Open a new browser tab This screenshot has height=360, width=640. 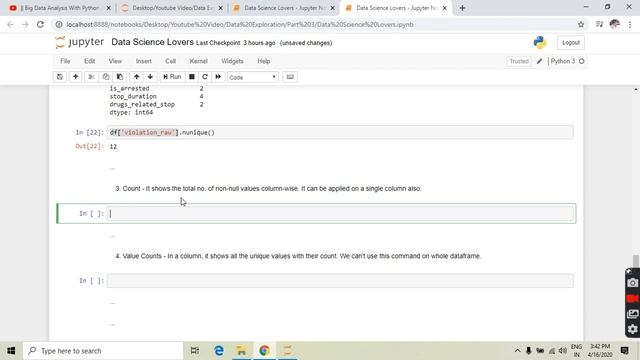pyautogui.click(x=462, y=8)
